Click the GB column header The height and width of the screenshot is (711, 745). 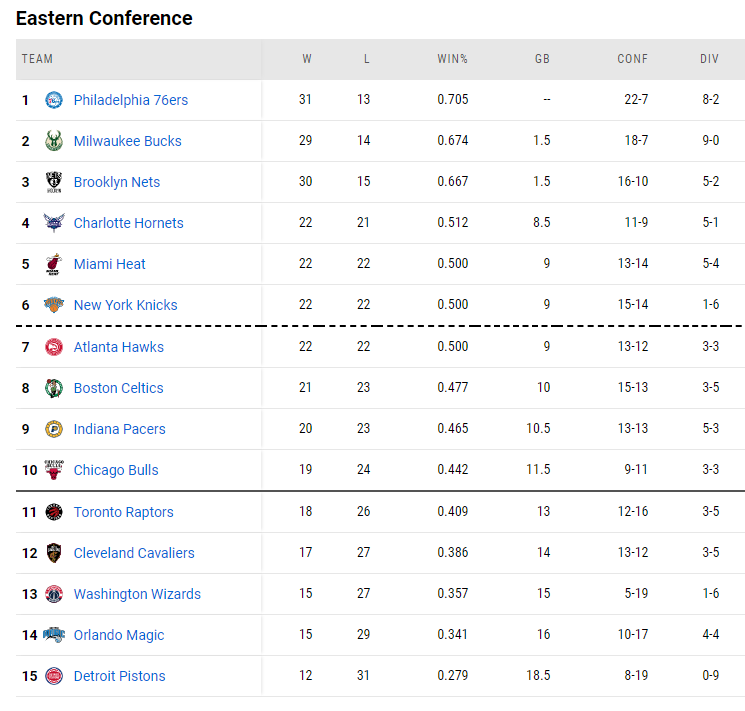point(542,59)
